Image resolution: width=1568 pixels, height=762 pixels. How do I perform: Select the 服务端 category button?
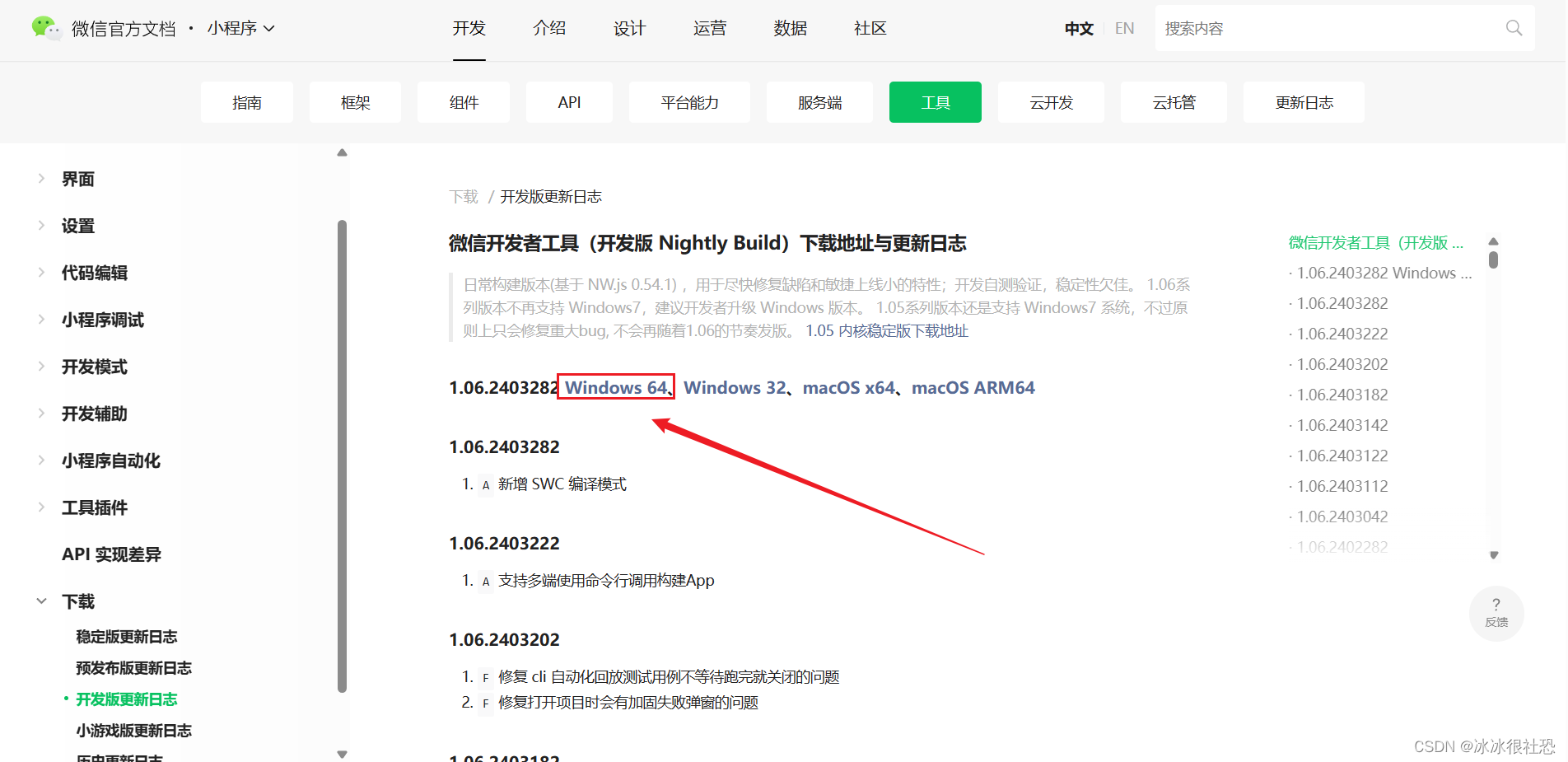tap(819, 102)
